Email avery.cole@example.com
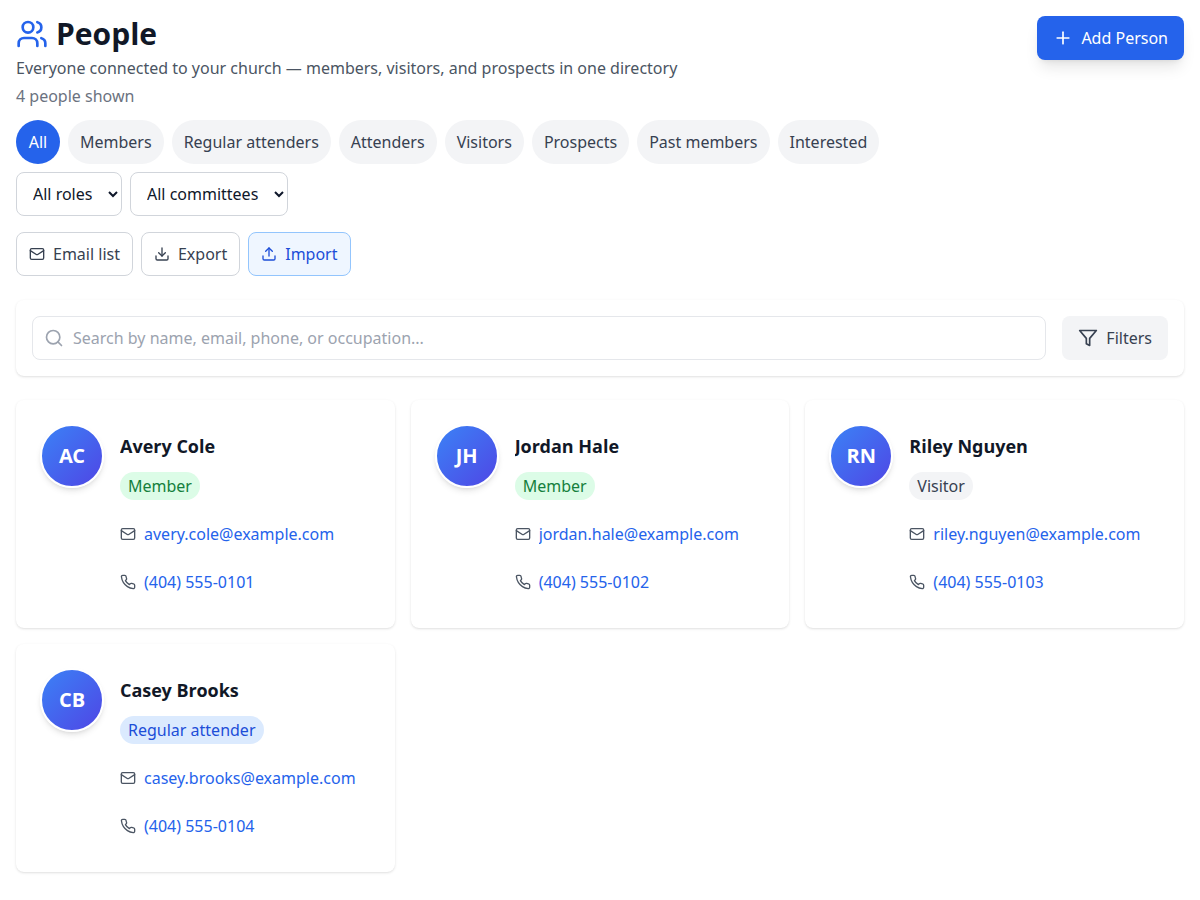The image size is (1200, 900). point(239,534)
